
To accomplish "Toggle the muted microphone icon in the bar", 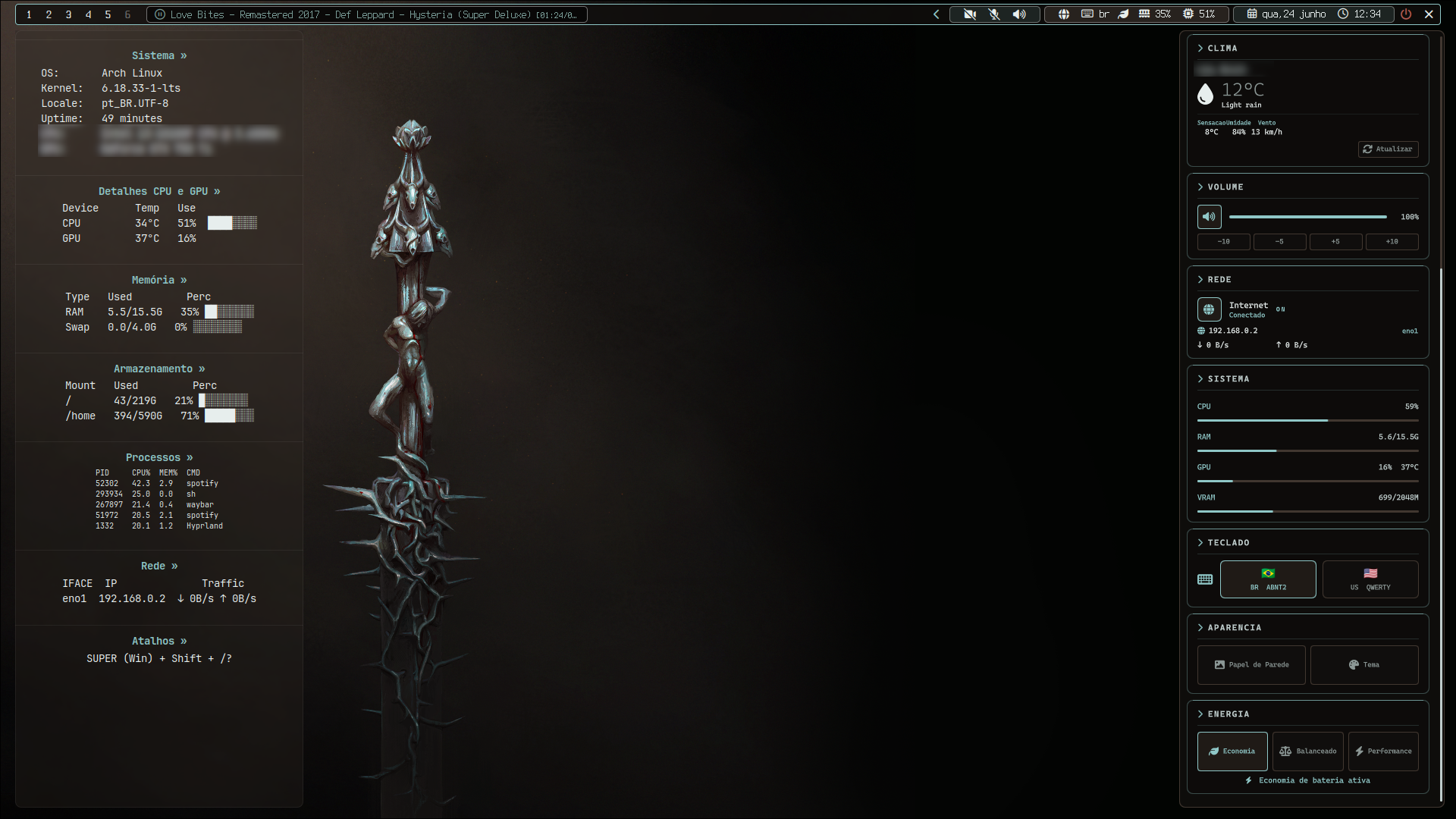I will [x=994, y=14].
